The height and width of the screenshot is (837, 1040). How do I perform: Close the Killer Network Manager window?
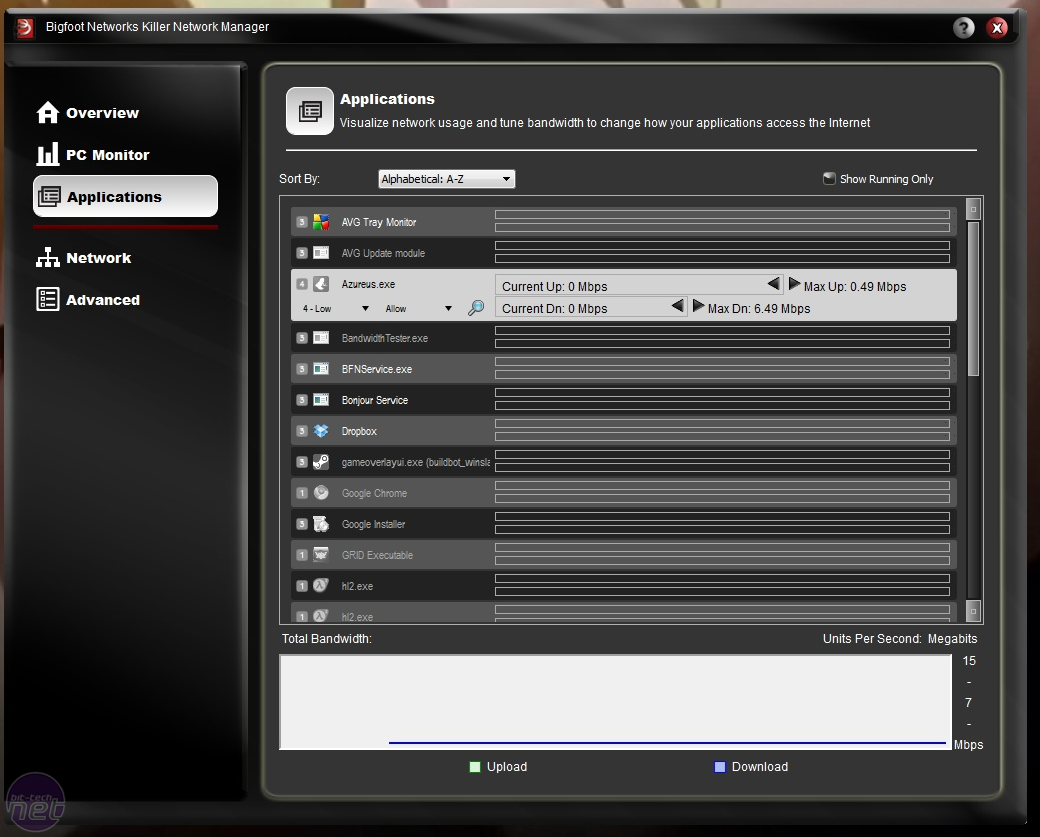997,27
